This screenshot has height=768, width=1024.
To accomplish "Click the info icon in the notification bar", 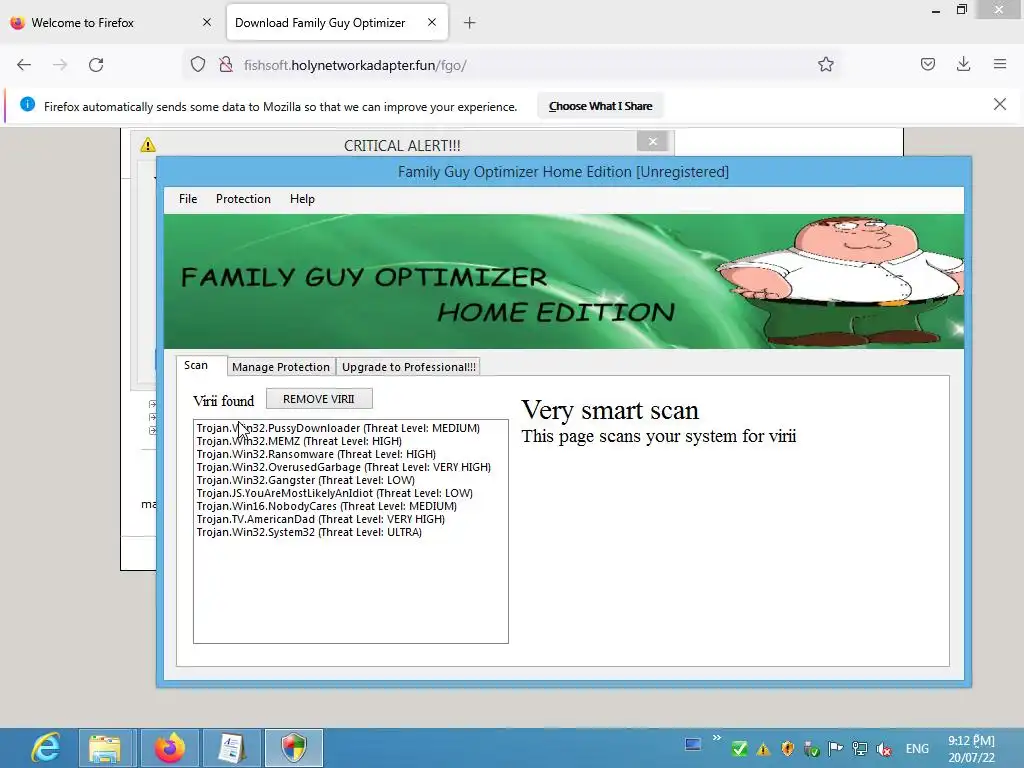I will click(x=27, y=104).
